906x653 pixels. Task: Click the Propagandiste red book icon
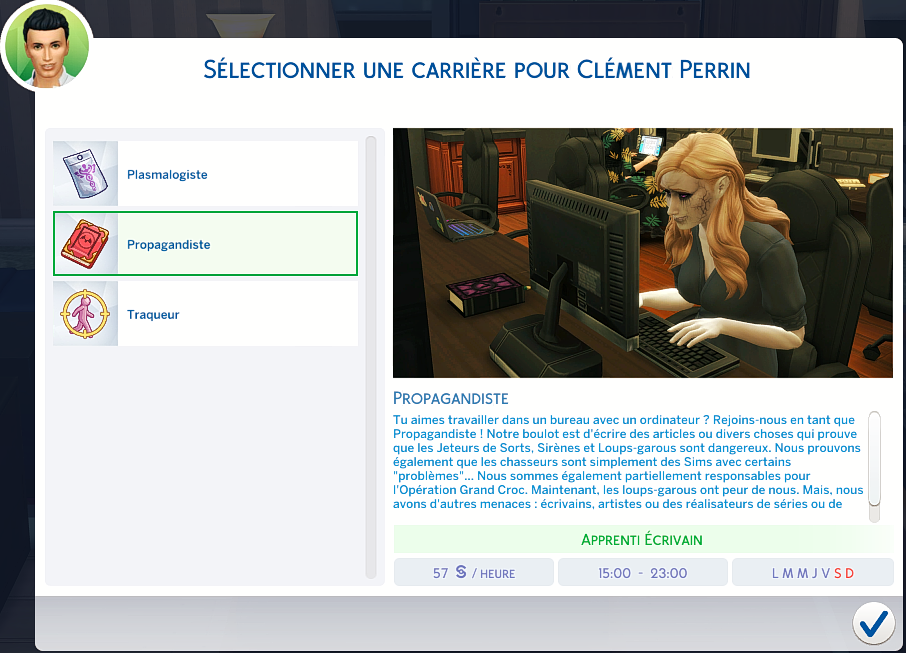tap(86, 244)
